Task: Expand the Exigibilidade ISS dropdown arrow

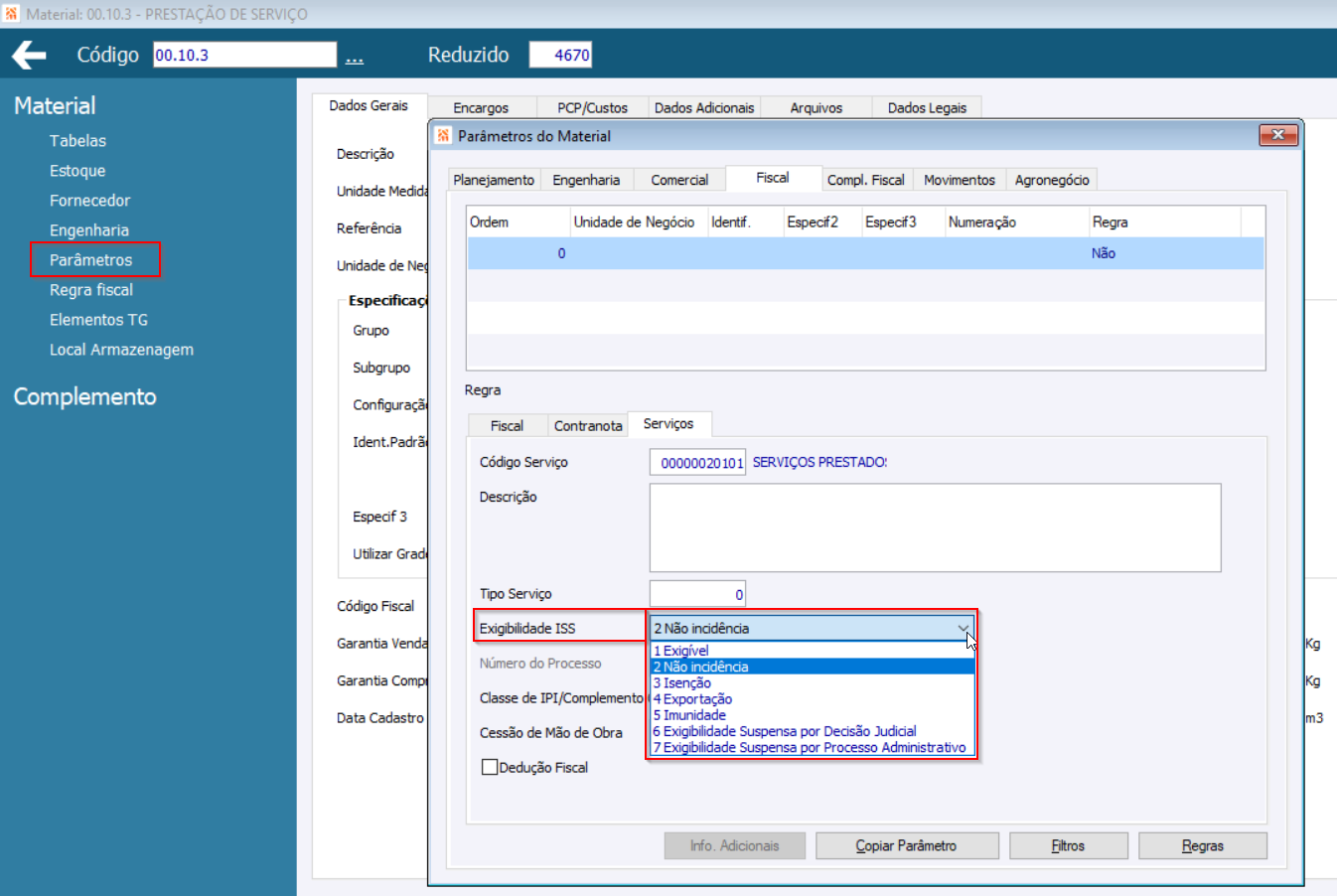Action: coord(963,628)
